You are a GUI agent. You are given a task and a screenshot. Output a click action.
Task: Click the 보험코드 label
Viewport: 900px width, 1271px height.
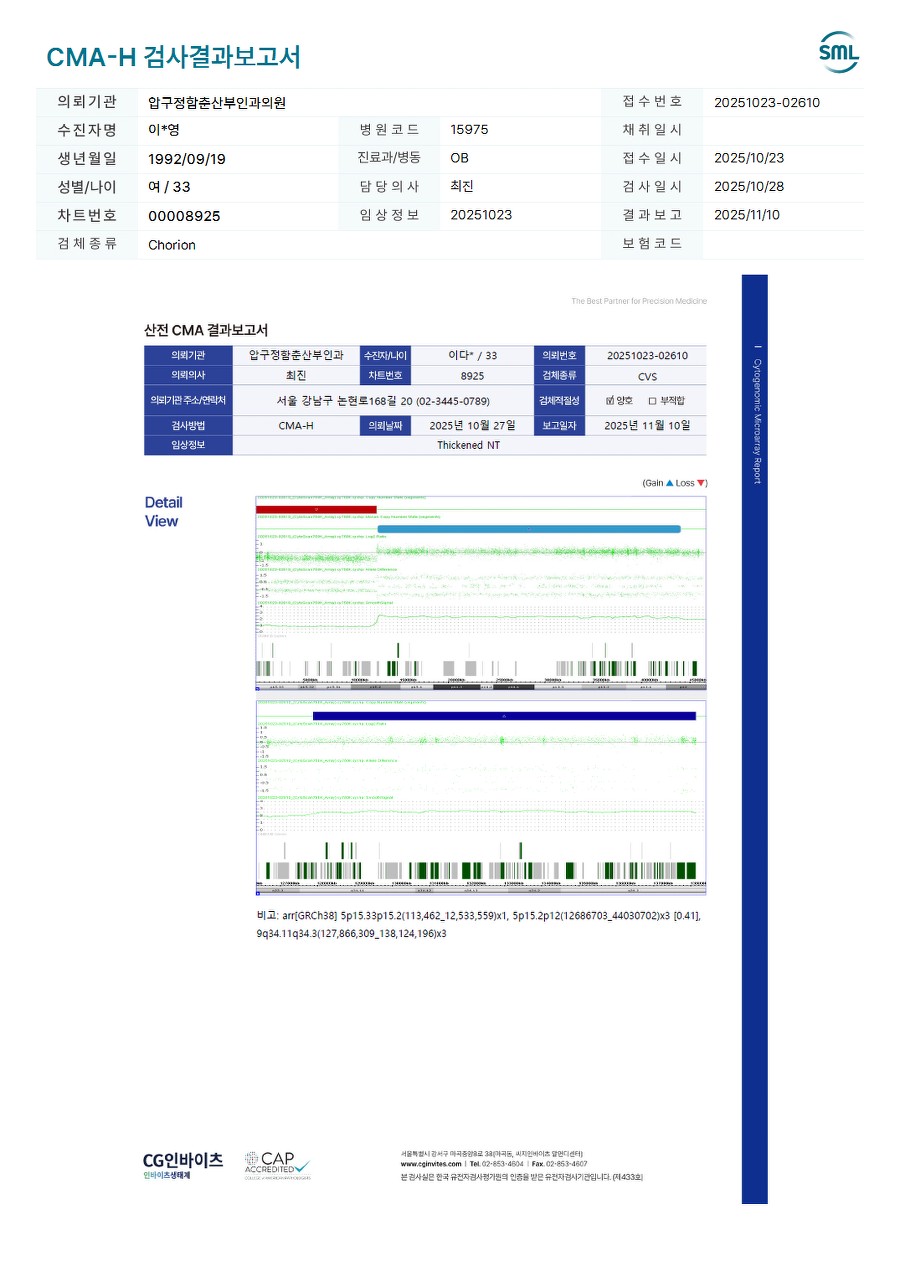652,244
